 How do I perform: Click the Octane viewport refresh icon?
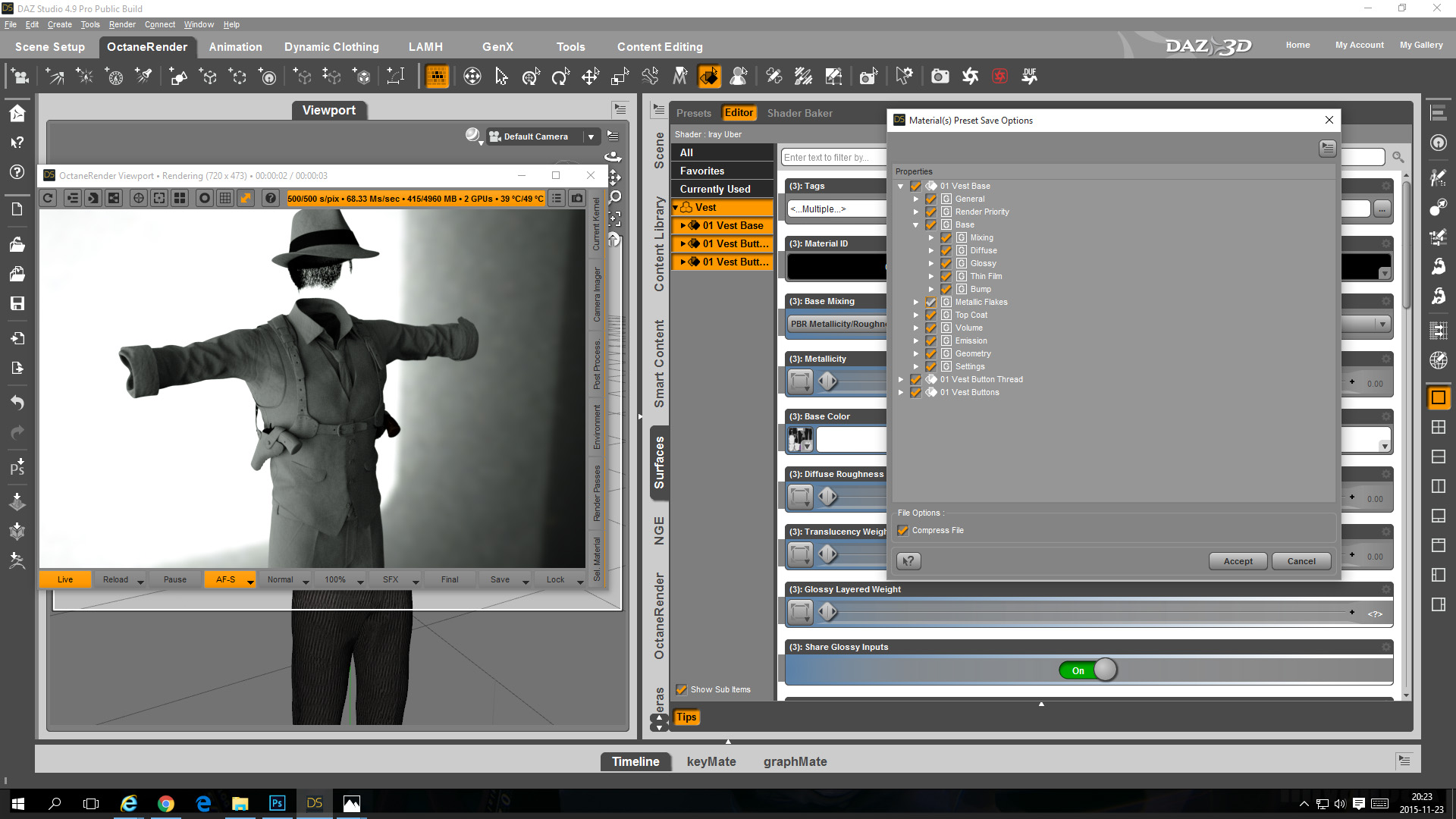click(x=48, y=198)
